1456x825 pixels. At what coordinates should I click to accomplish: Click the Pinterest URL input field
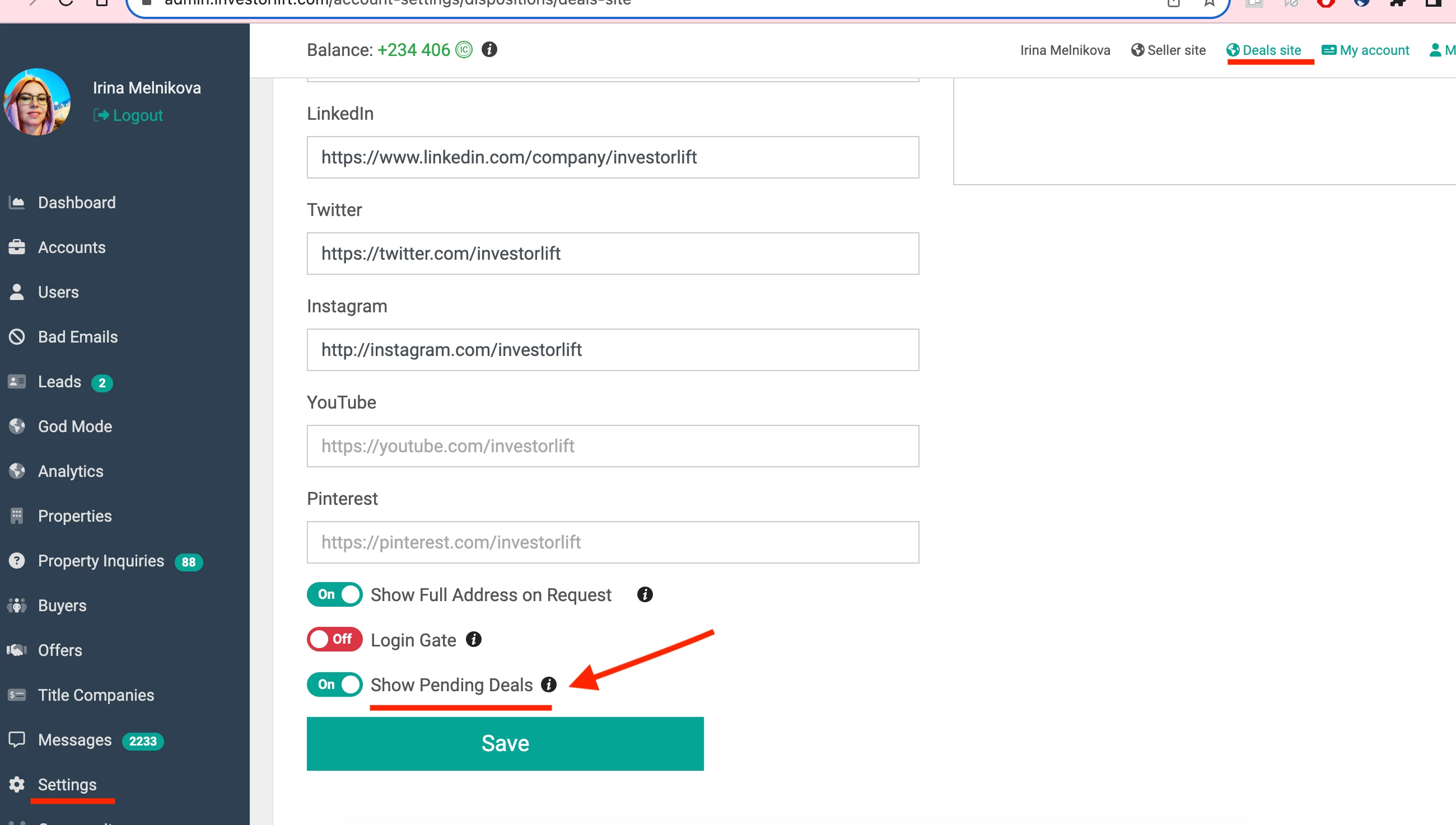(612, 542)
